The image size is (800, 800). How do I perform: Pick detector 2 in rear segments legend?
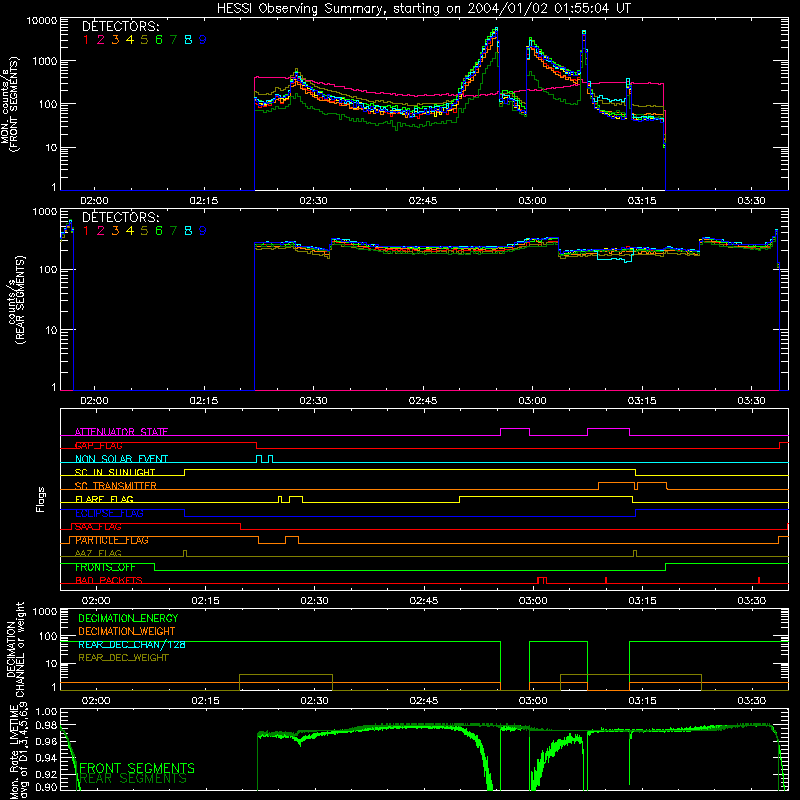101,231
